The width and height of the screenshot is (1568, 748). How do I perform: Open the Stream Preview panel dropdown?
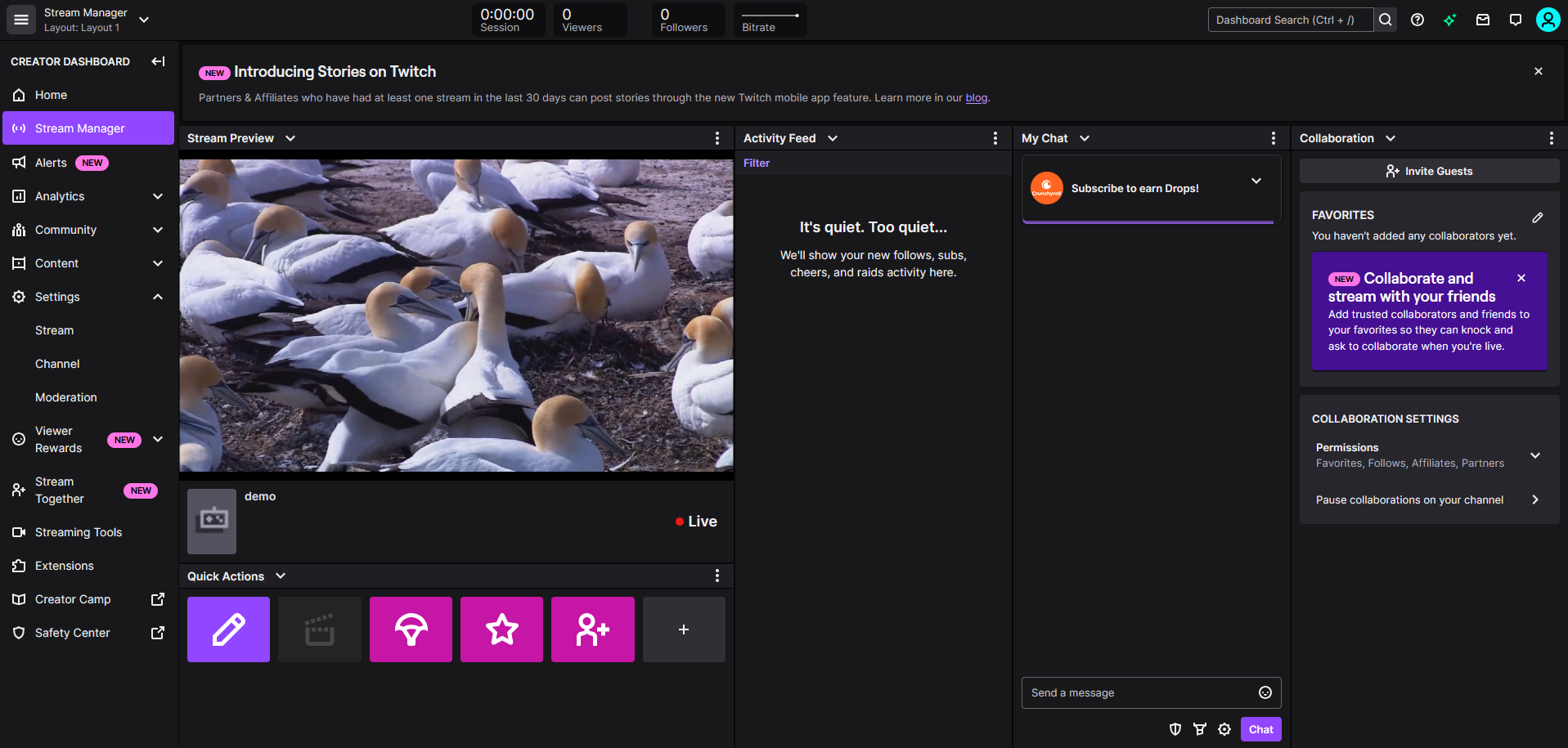pos(290,138)
